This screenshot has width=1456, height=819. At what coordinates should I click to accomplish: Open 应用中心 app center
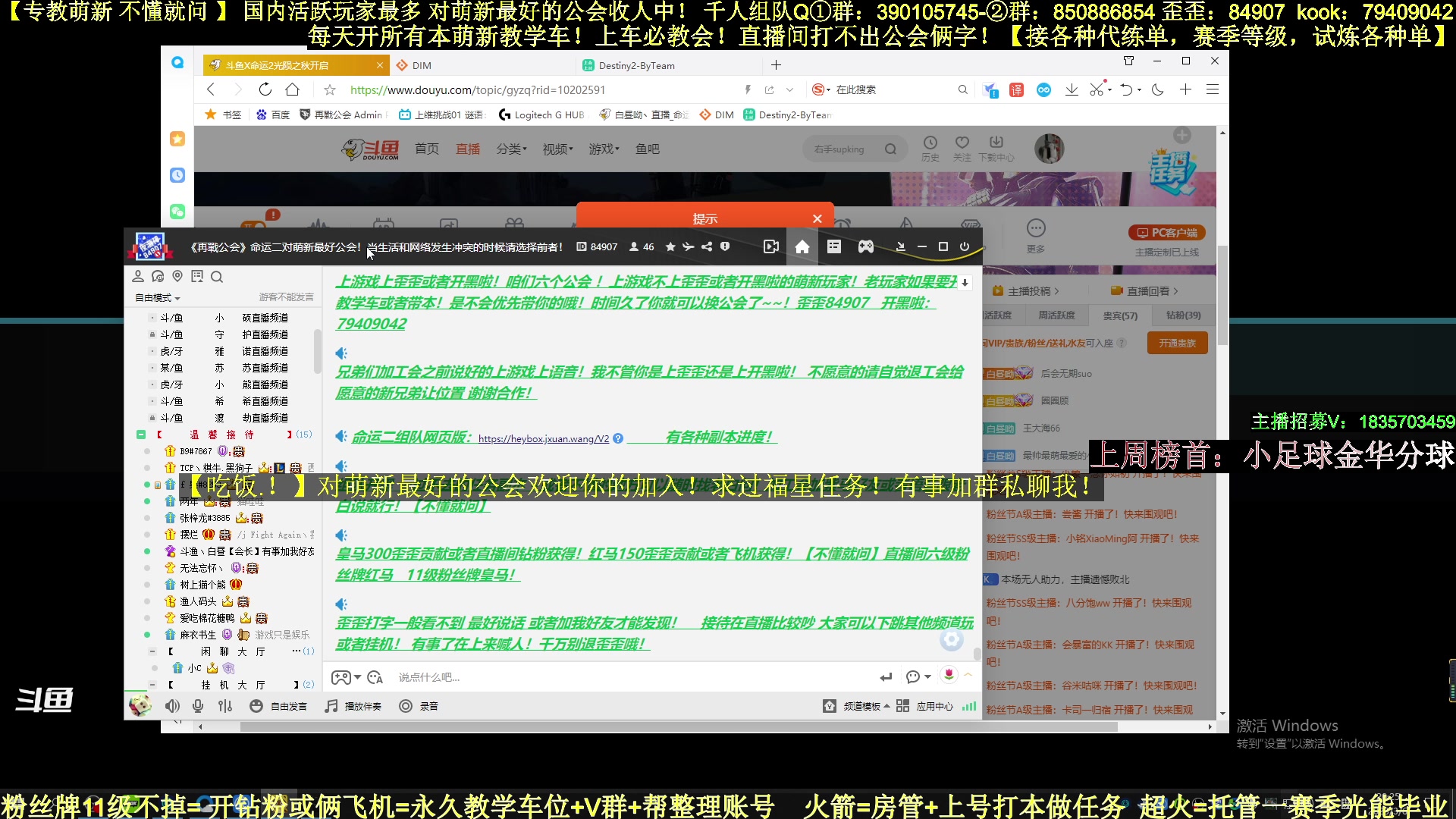pyautogui.click(x=925, y=706)
